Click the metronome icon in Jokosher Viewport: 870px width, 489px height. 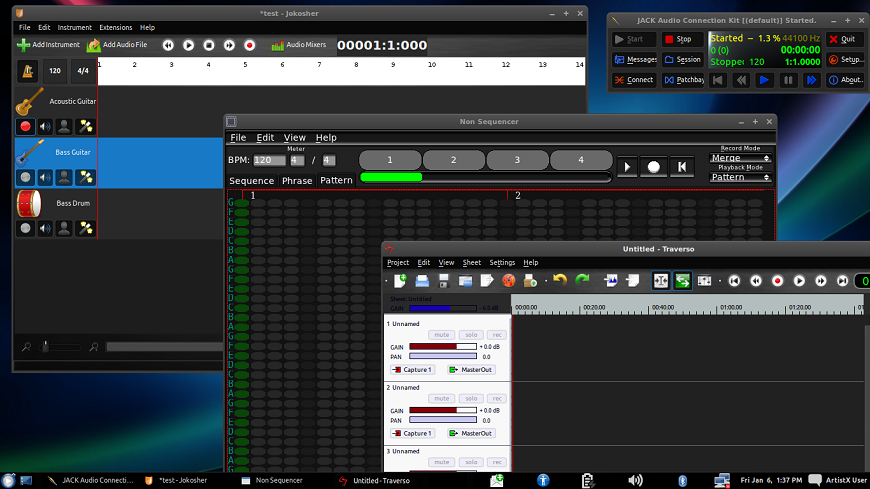tap(26, 71)
